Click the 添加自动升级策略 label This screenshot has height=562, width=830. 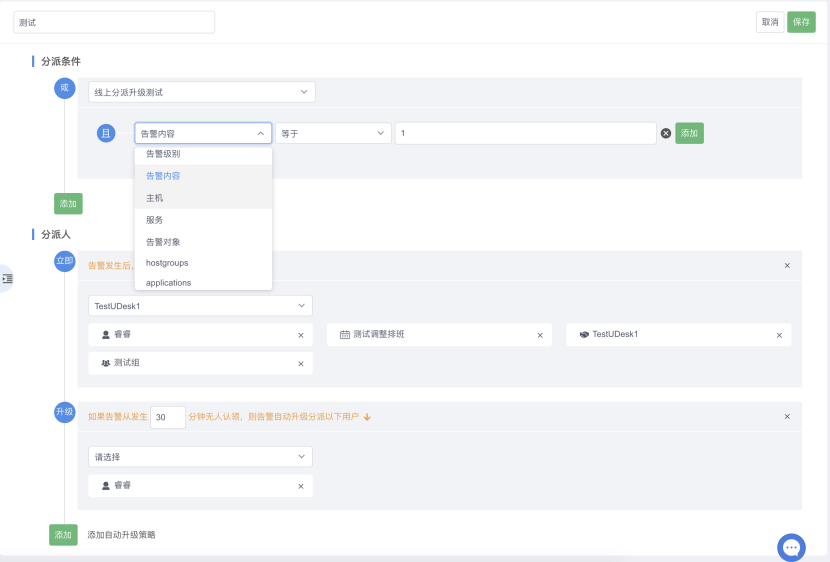pos(121,535)
